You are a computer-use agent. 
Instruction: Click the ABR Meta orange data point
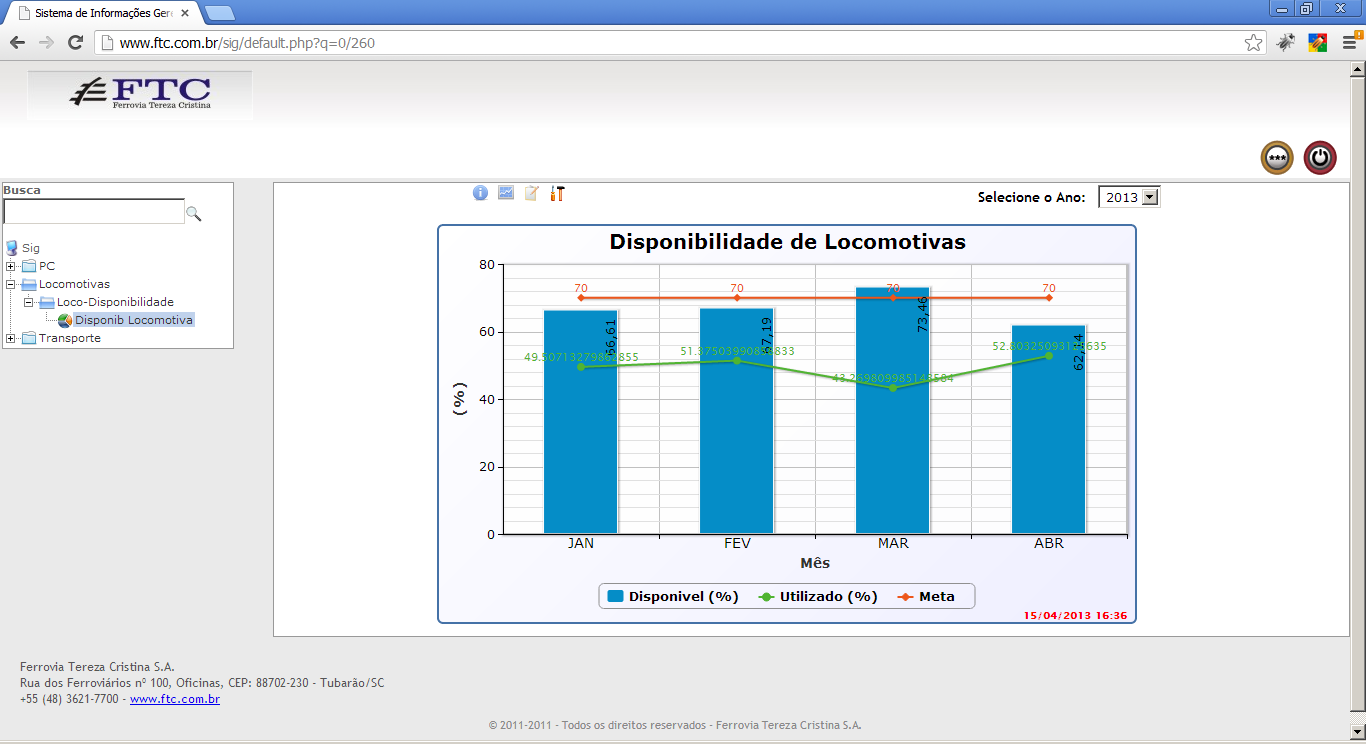1049,298
